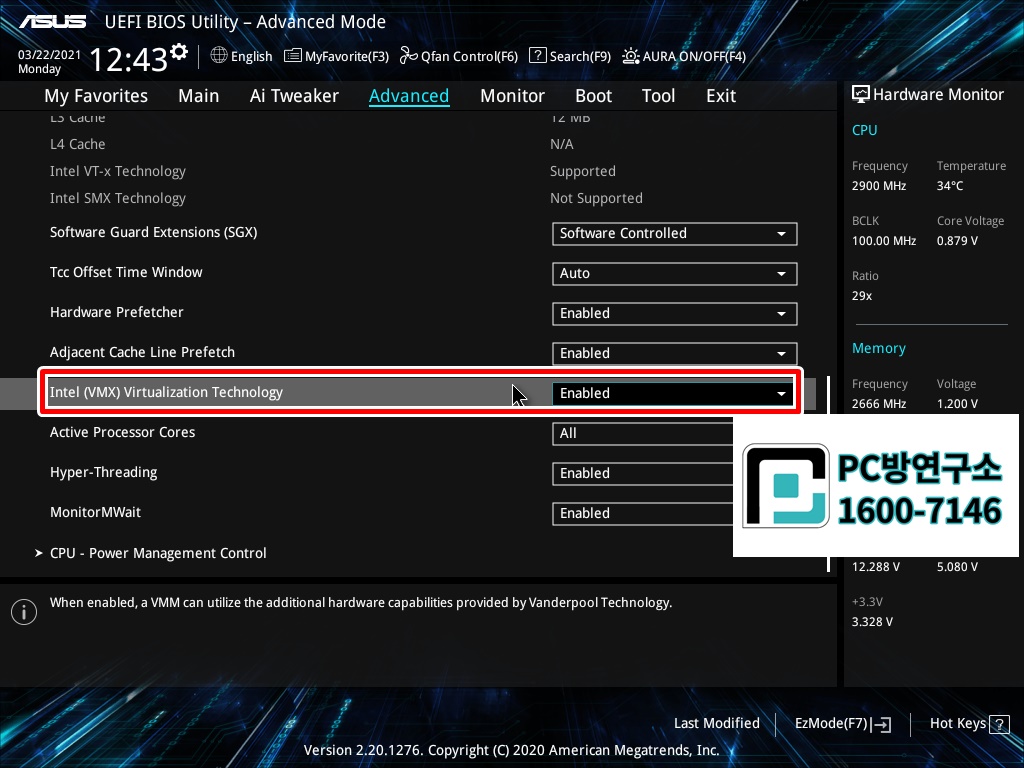
Task: Click the EzMode exit arrow icon
Action: click(881, 724)
